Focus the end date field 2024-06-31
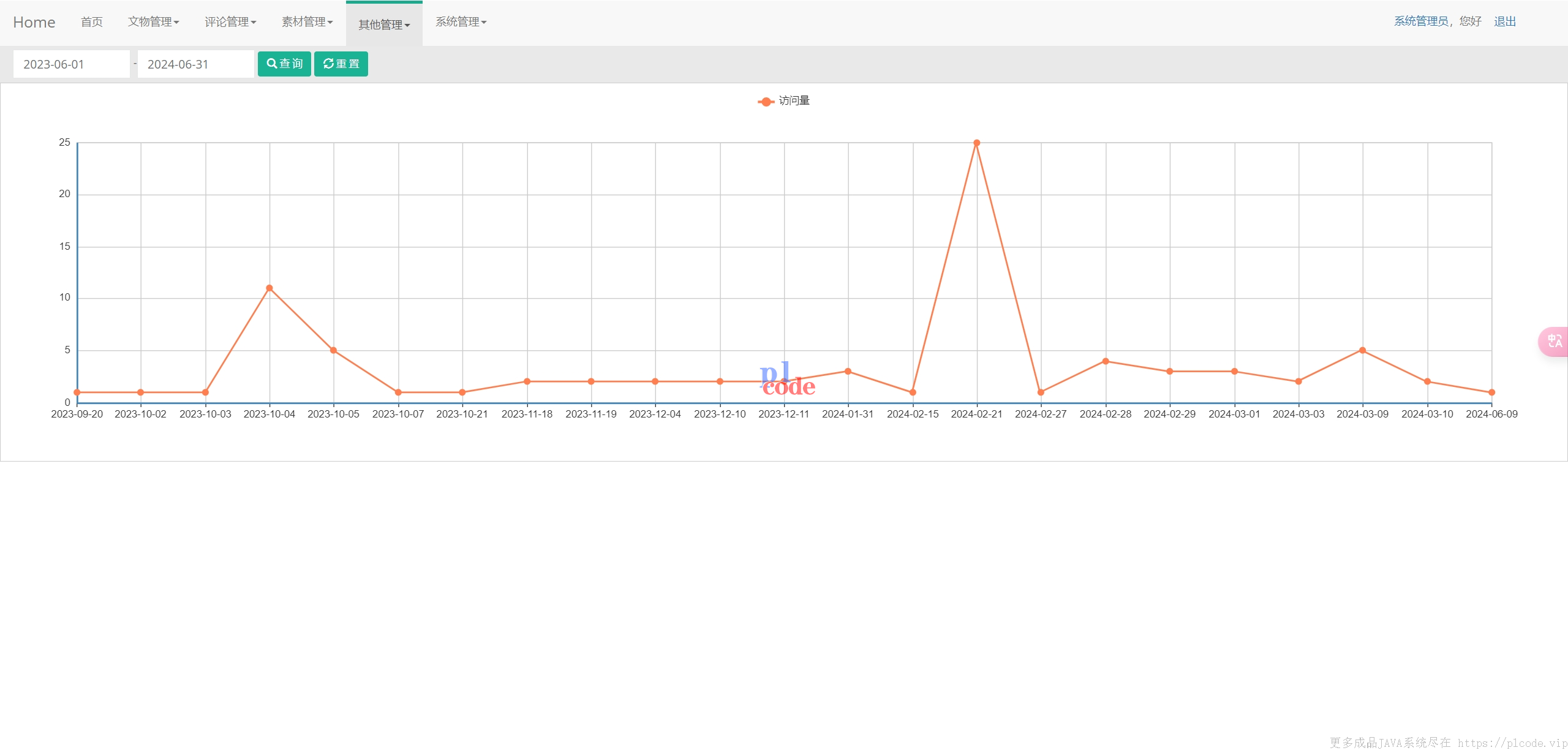This screenshot has height=753, width=1568. (x=196, y=64)
